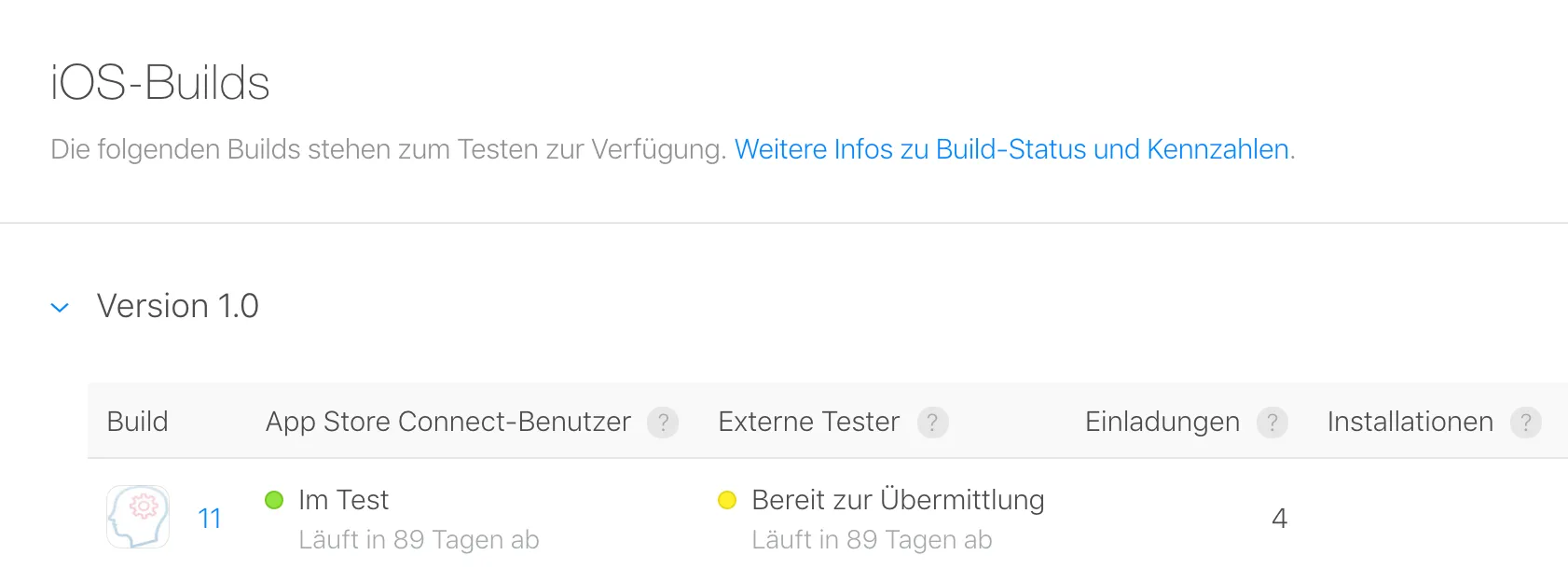This screenshot has height=569, width=1568.
Task: Click the Im Test status label
Action: tap(343, 500)
